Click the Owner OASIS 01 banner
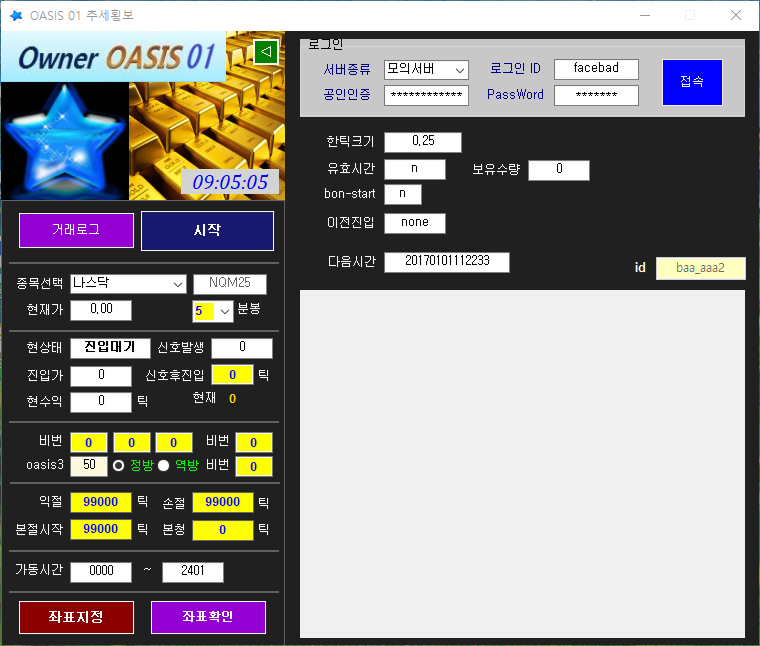 114,57
